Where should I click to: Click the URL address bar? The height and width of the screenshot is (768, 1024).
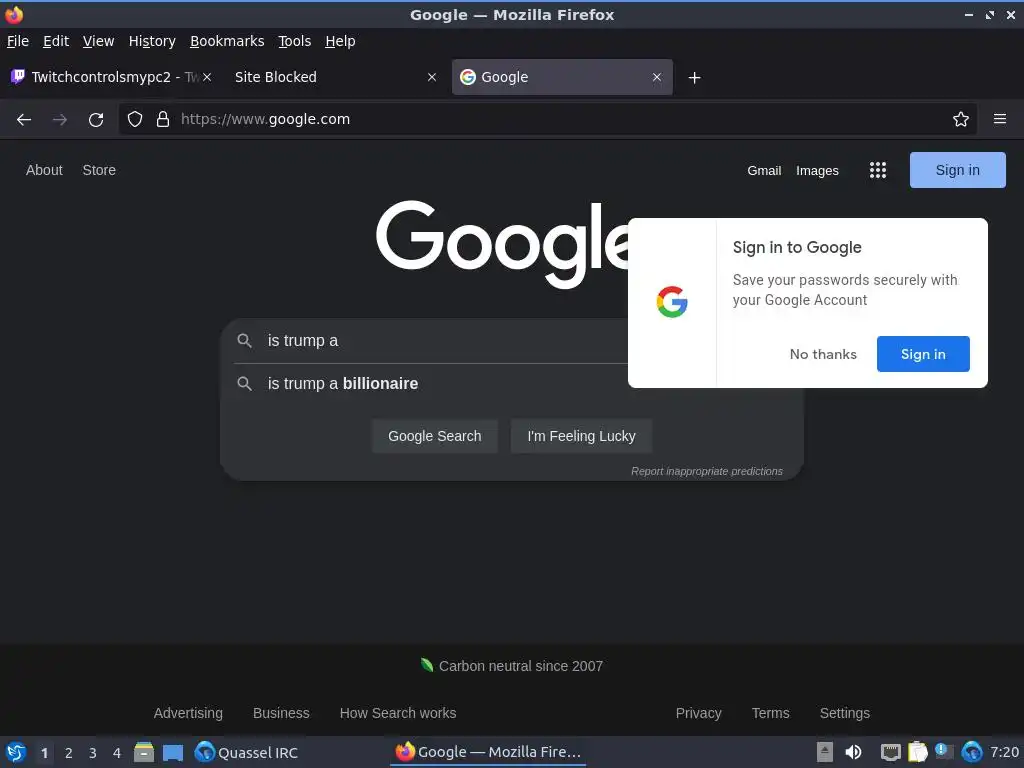click(x=549, y=119)
